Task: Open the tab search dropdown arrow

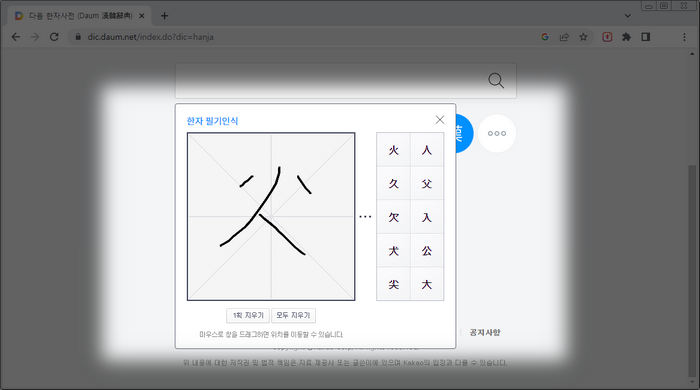Action: point(628,16)
